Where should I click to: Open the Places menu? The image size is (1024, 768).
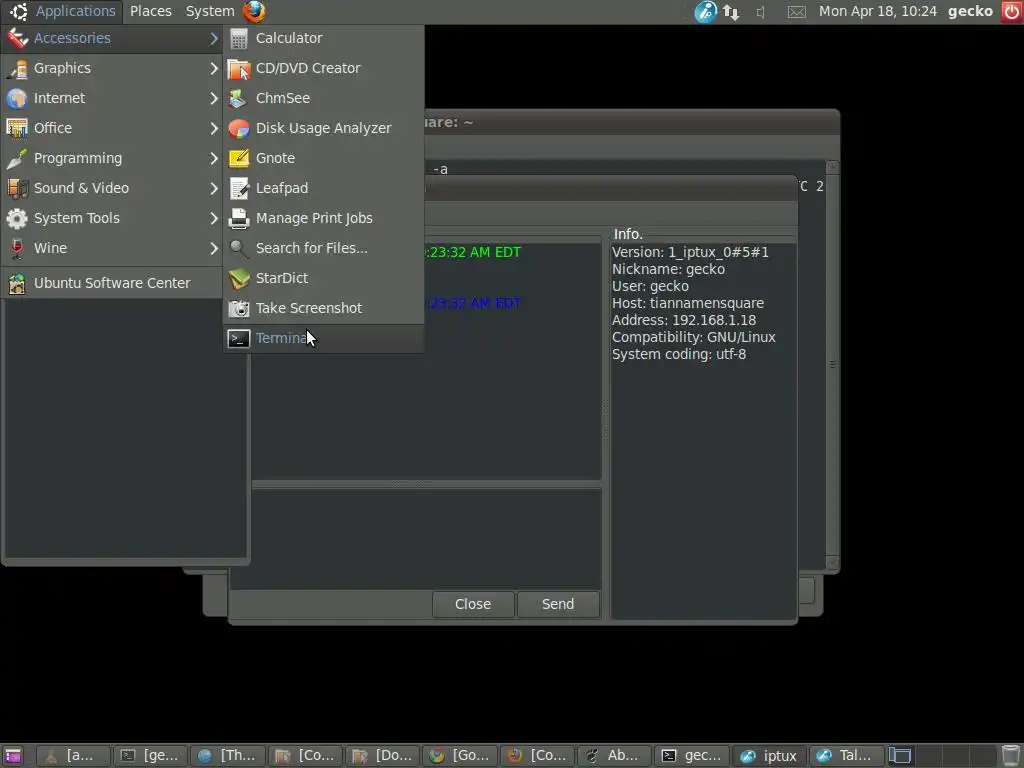click(151, 11)
